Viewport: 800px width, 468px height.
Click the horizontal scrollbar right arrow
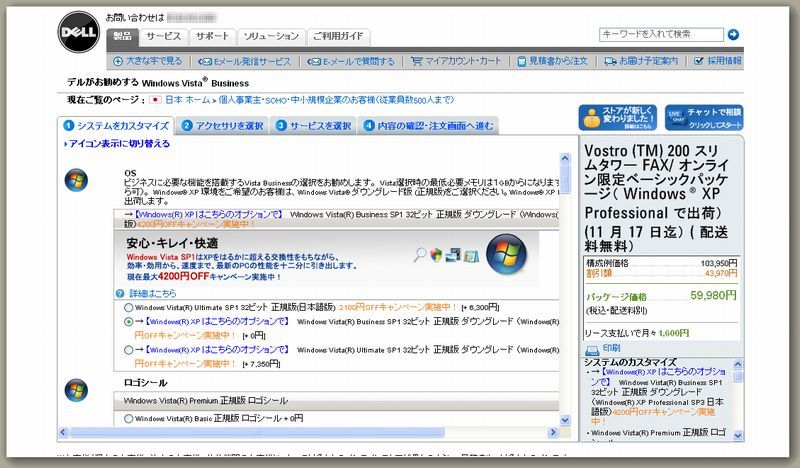click(x=553, y=432)
